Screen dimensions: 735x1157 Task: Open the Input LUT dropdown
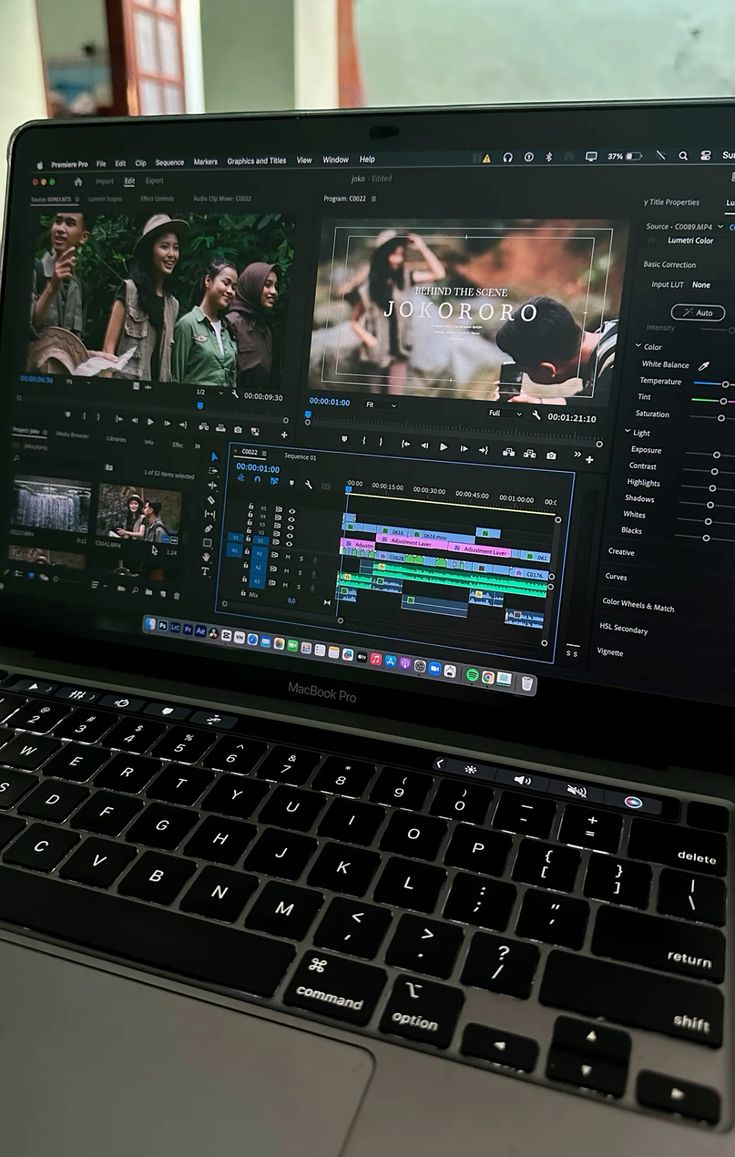click(701, 285)
